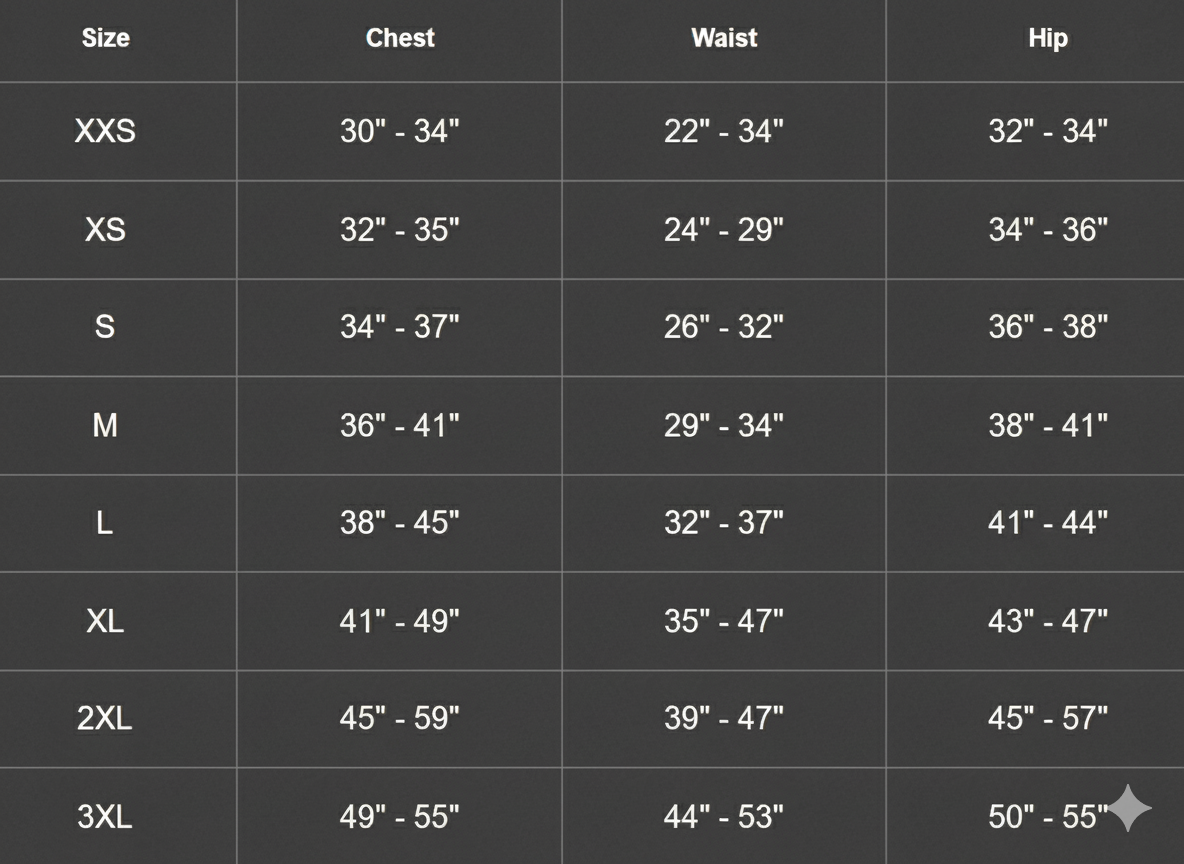This screenshot has width=1184, height=864.
Task: Click the Chest column header
Action: click(x=400, y=38)
